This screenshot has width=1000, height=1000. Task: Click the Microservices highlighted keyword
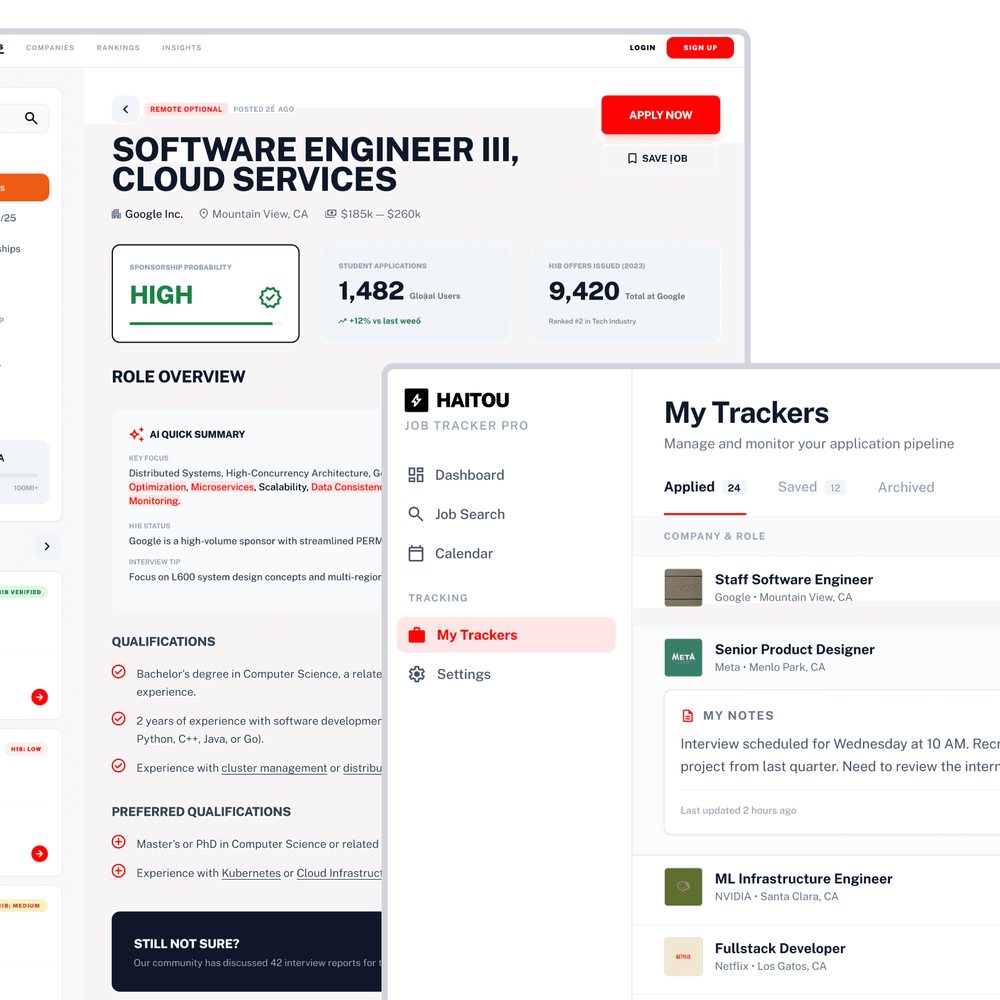pos(223,487)
